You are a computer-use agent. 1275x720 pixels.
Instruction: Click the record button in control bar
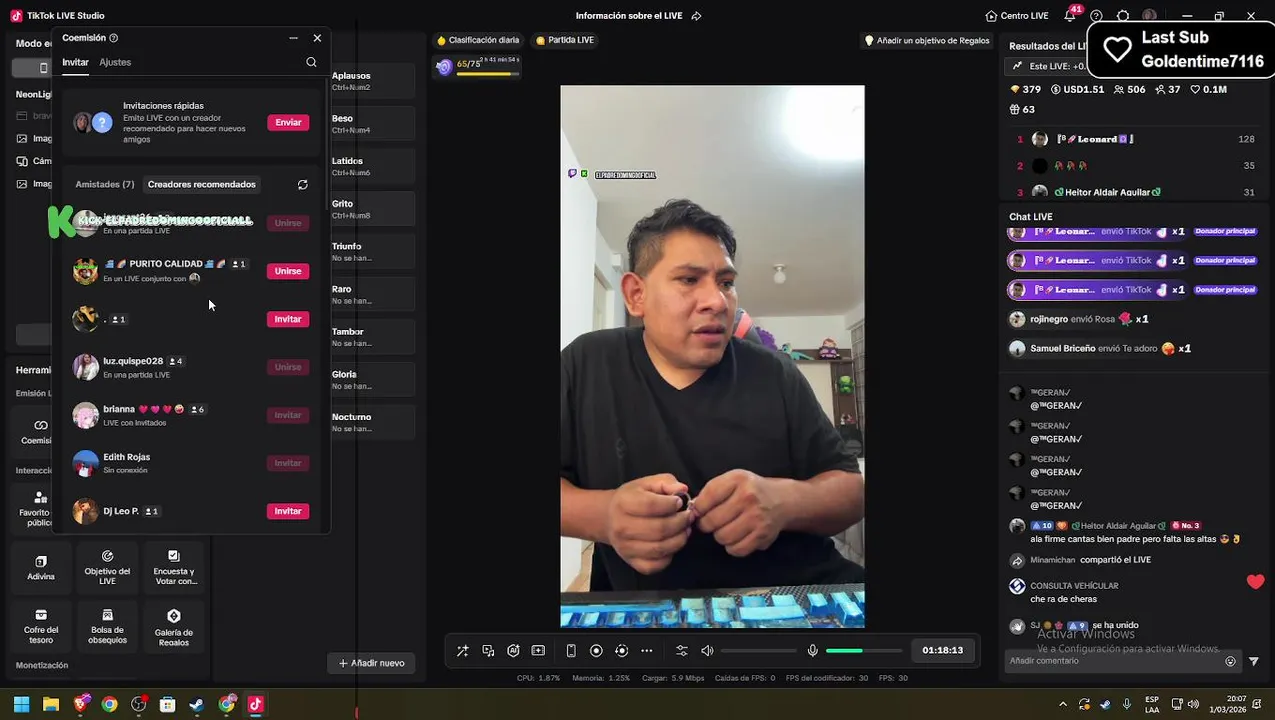click(596, 650)
